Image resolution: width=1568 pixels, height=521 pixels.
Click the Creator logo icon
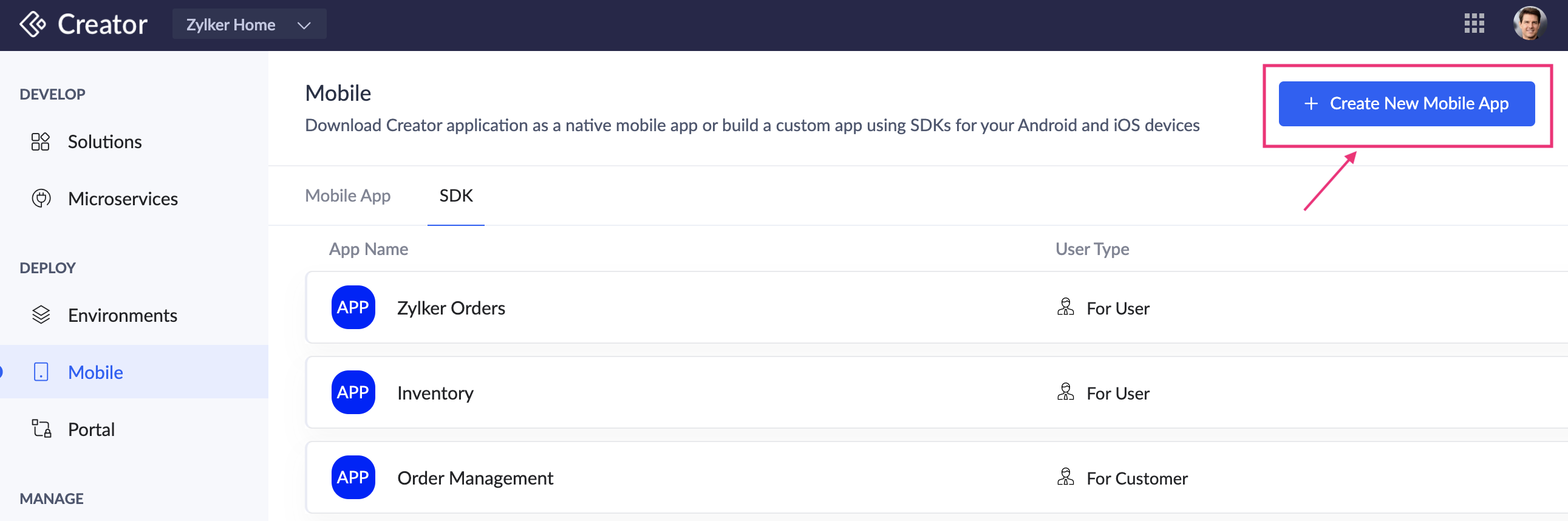[x=33, y=25]
